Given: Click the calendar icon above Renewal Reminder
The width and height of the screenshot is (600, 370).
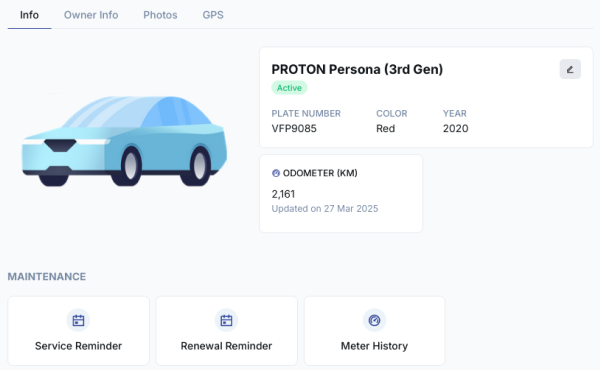Looking at the screenshot, I should 226,320.
